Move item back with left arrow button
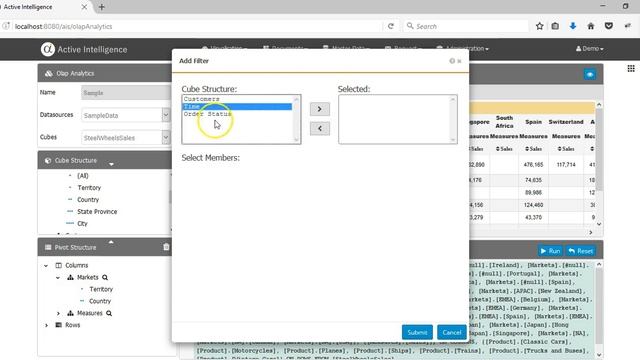 pyautogui.click(x=320, y=129)
